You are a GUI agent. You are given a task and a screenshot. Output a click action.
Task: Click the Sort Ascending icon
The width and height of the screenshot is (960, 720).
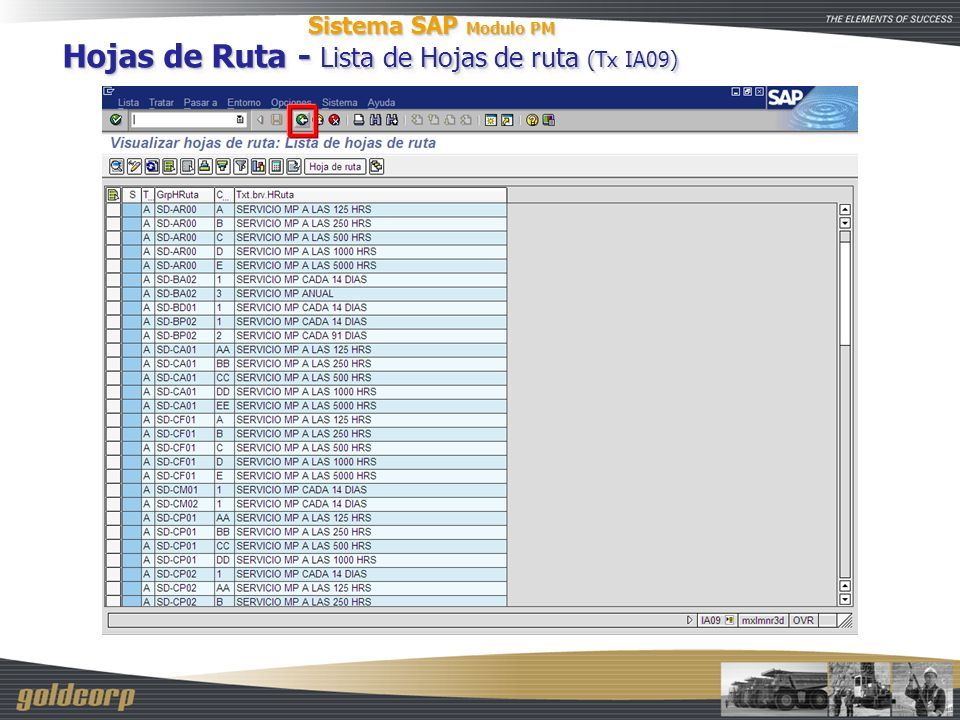[x=205, y=166]
